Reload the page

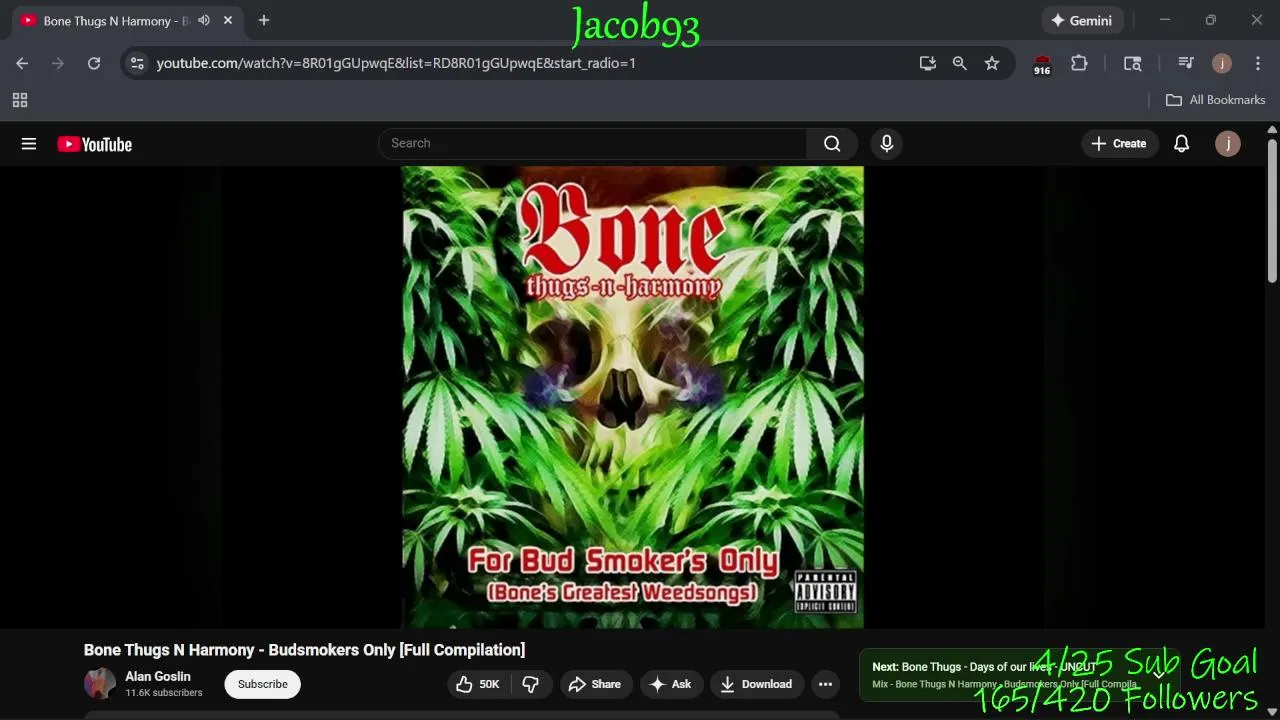(x=94, y=63)
